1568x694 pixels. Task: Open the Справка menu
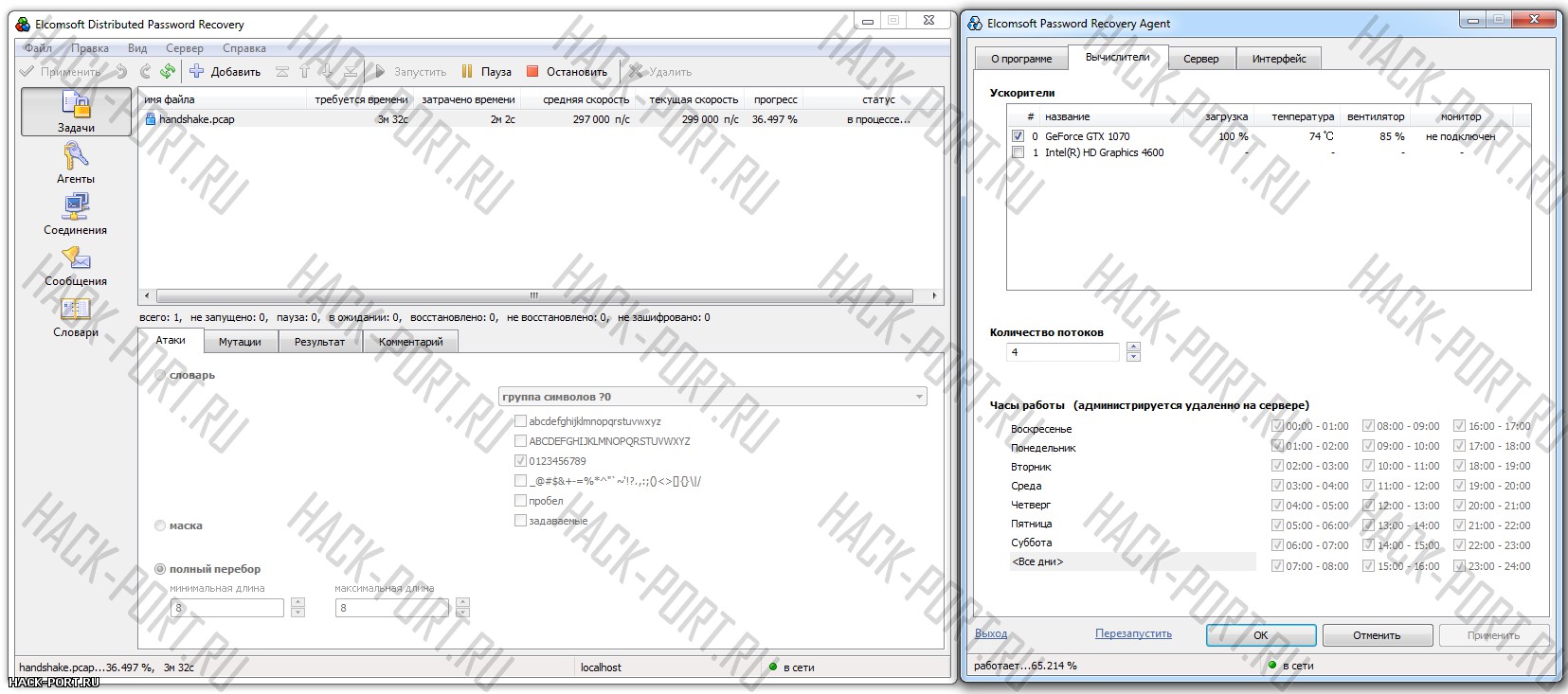(x=244, y=48)
